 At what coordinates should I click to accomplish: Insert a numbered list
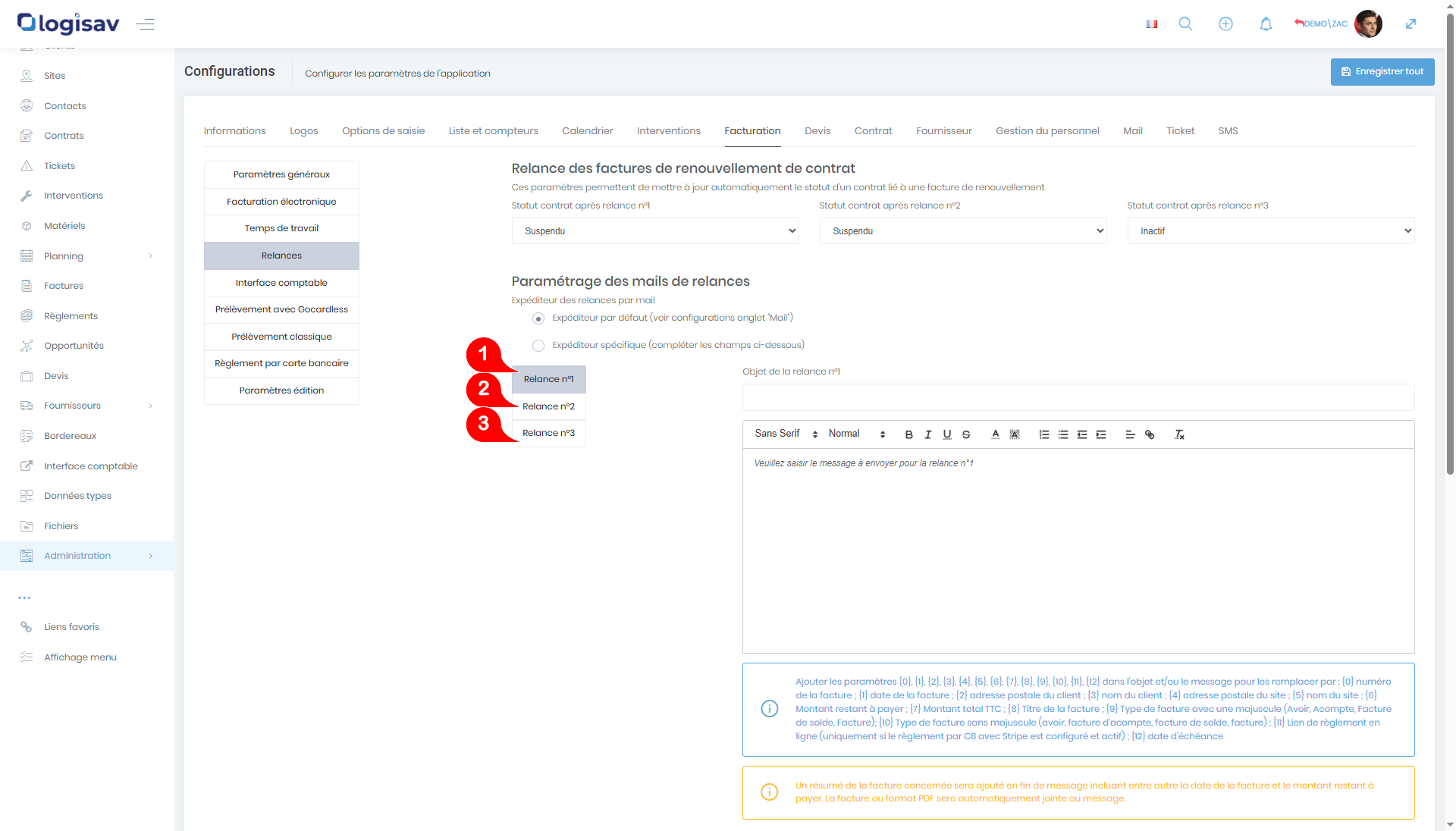tap(1044, 434)
